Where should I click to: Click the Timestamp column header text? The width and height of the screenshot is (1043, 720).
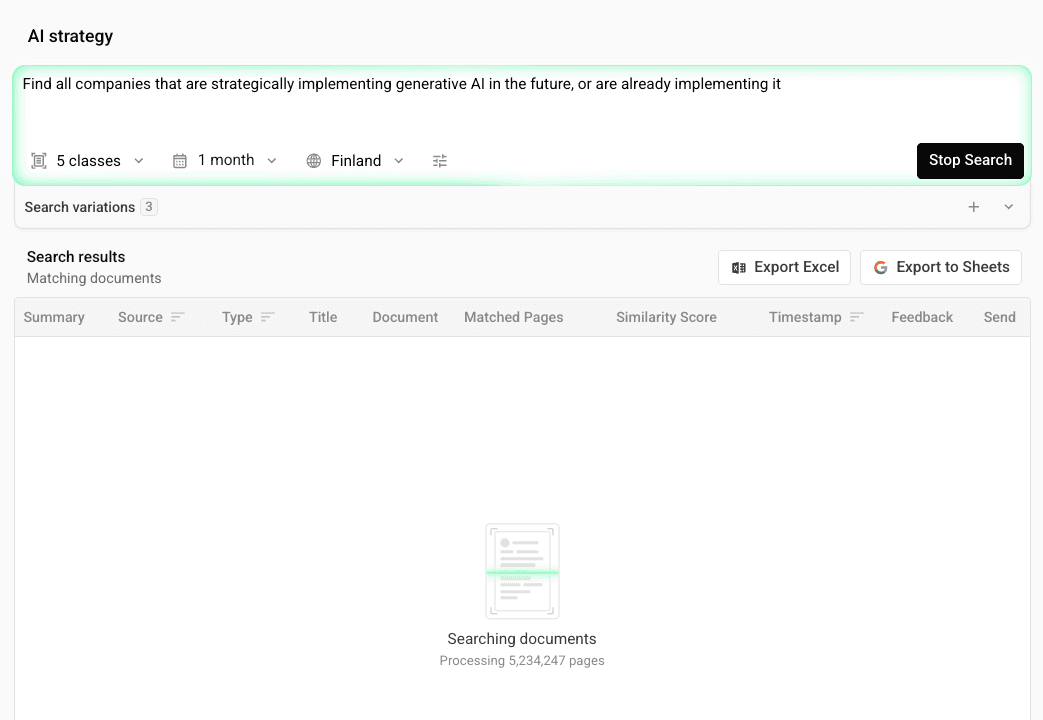click(x=805, y=317)
